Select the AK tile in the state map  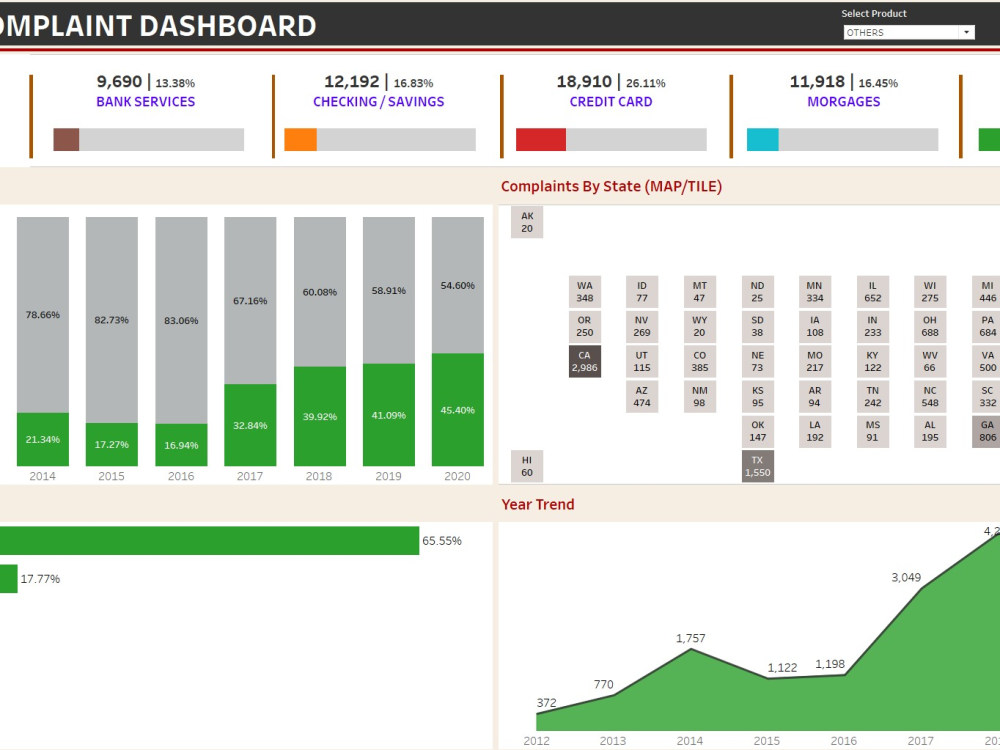pyautogui.click(x=527, y=220)
